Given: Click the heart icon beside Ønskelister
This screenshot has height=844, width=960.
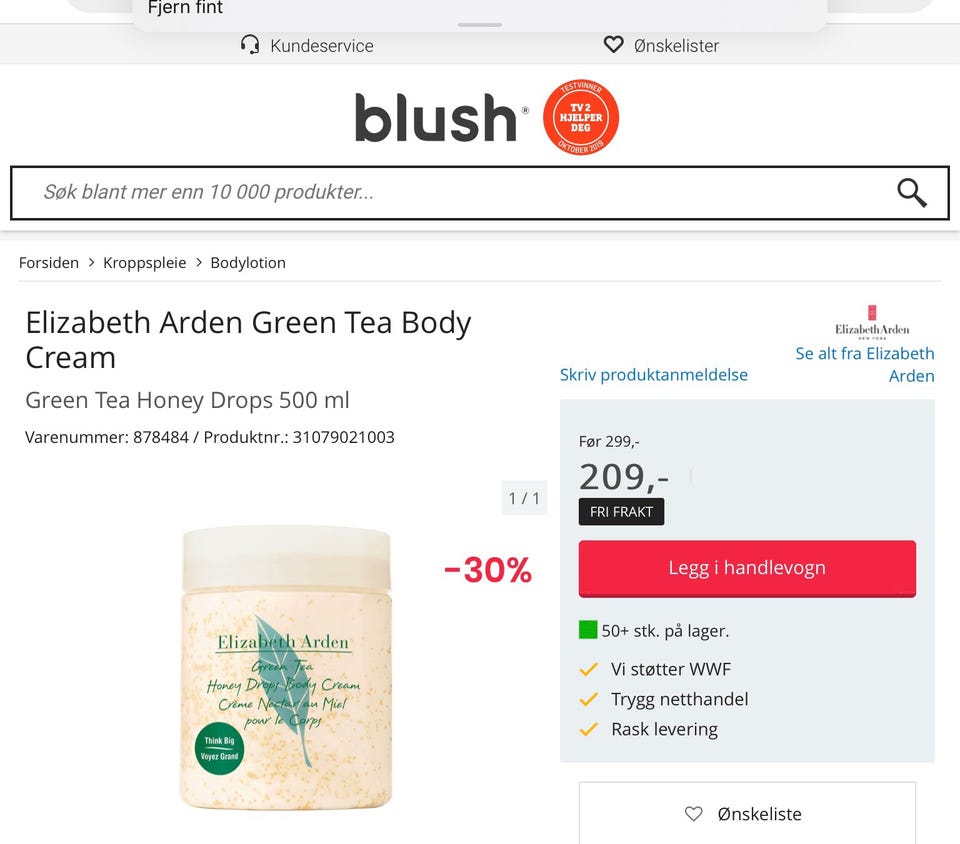Looking at the screenshot, I should tap(613, 44).
